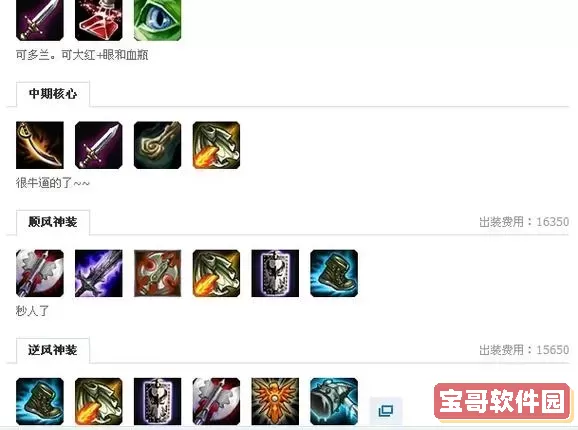Click the flaming curved dagger icon in 中期核心

pos(40,145)
